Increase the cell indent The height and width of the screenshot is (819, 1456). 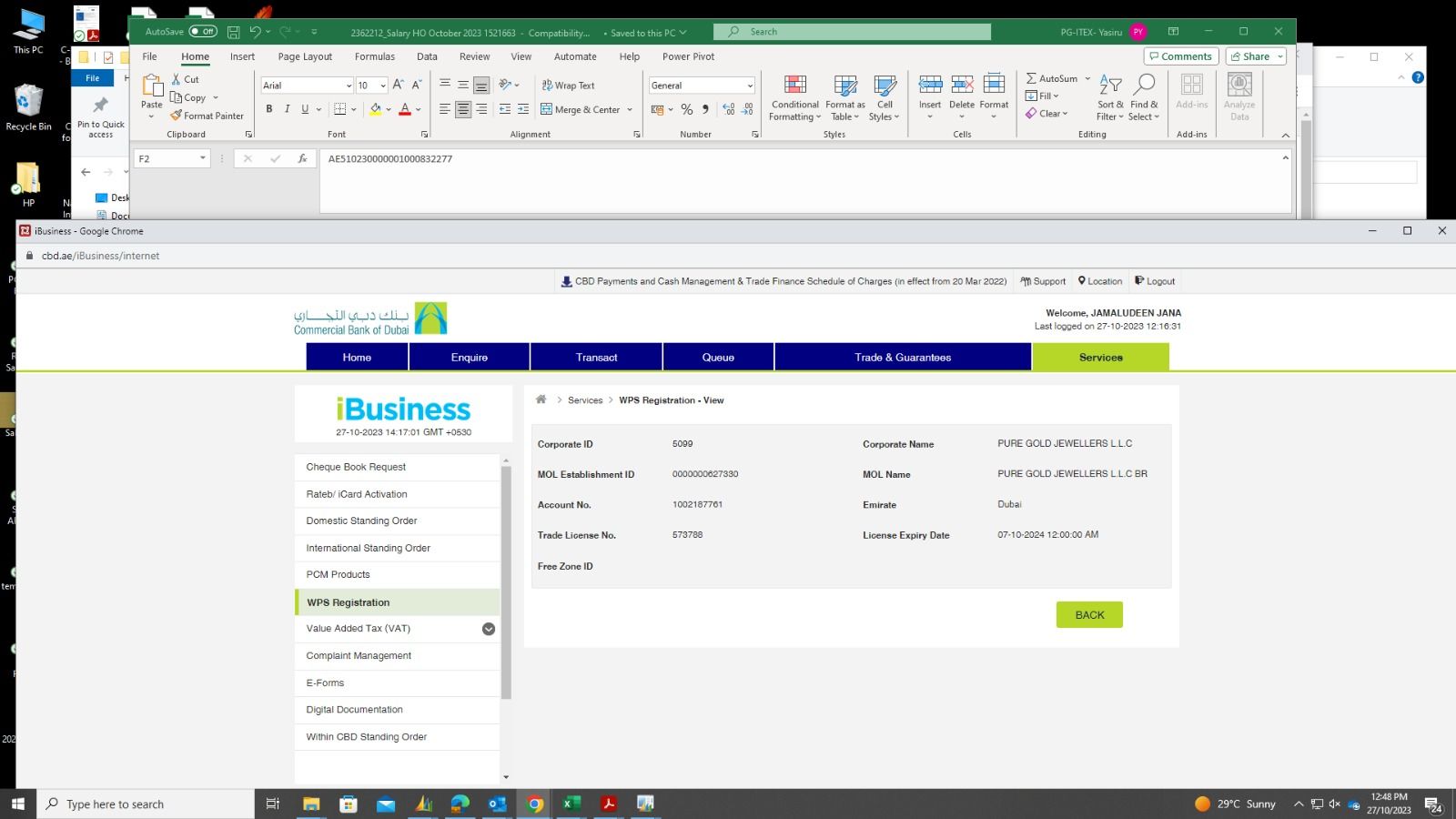click(x=523, y=109)
